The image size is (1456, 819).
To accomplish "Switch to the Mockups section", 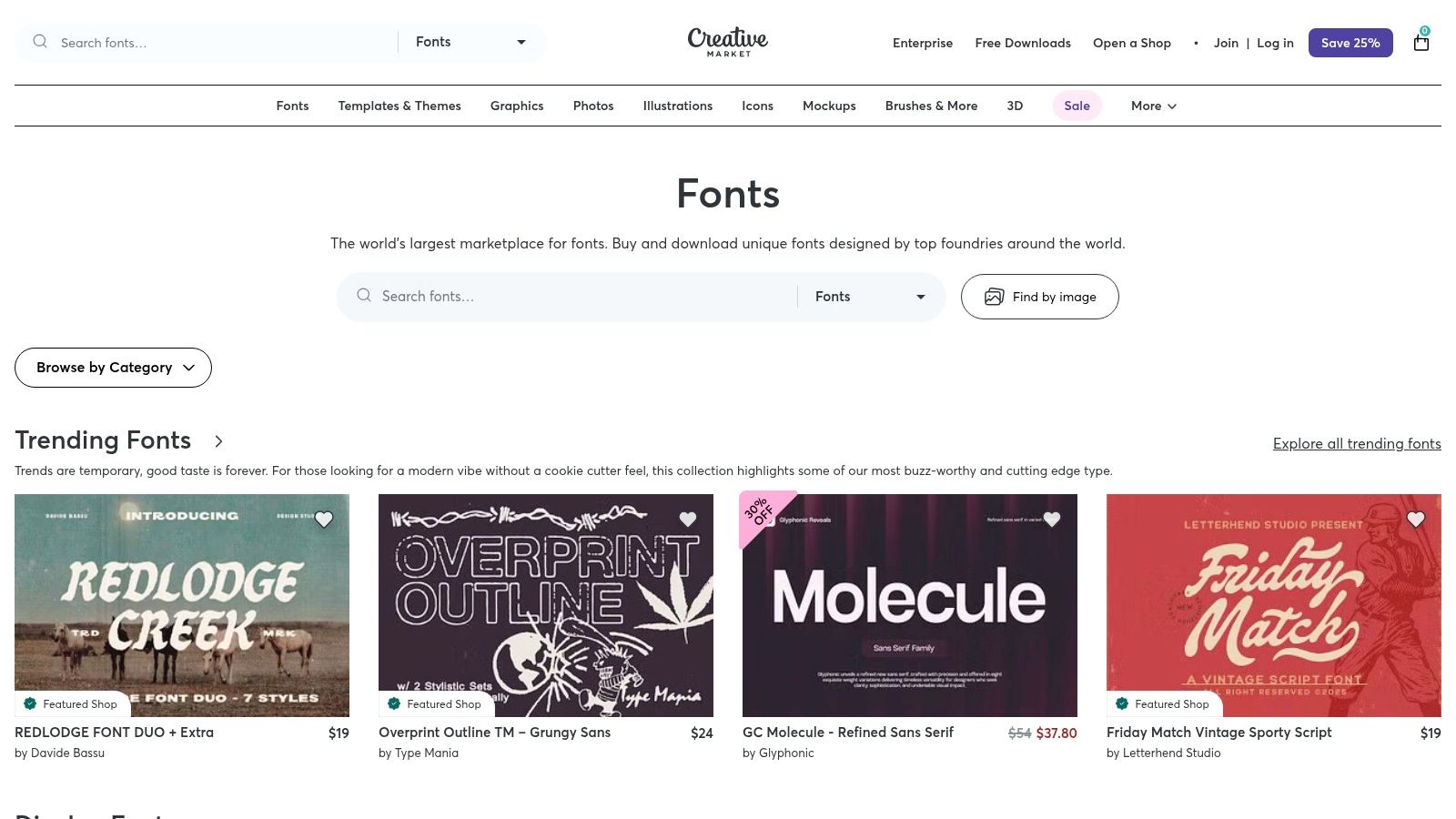I will [829, 106].
